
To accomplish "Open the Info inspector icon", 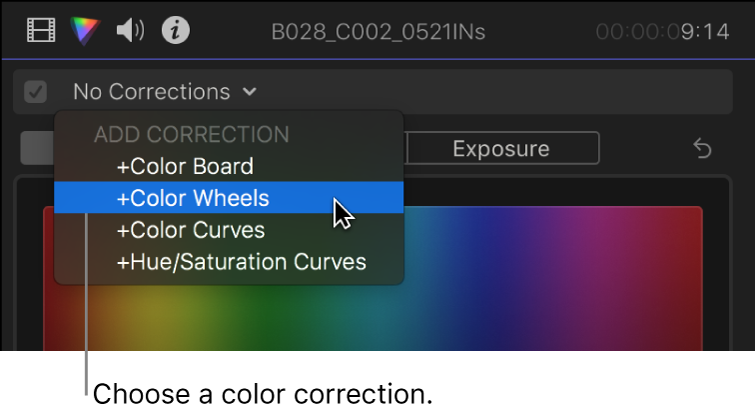I will pos(176,31).
